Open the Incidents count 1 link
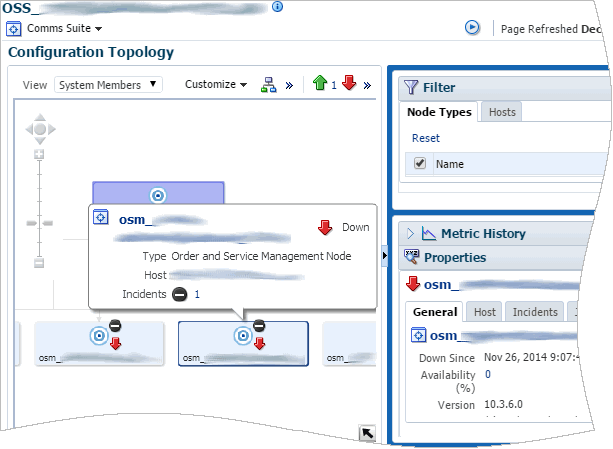Screen dimensions: 613x449 pos(197,294)
